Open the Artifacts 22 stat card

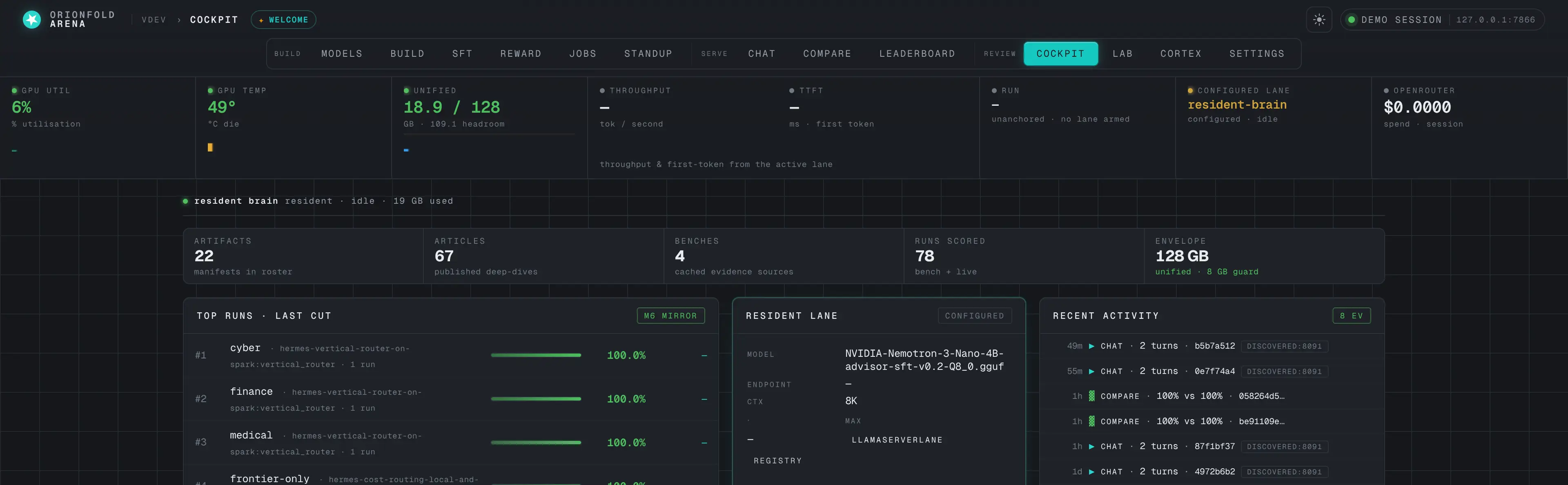pyautogui.click(x=303, y=256)
